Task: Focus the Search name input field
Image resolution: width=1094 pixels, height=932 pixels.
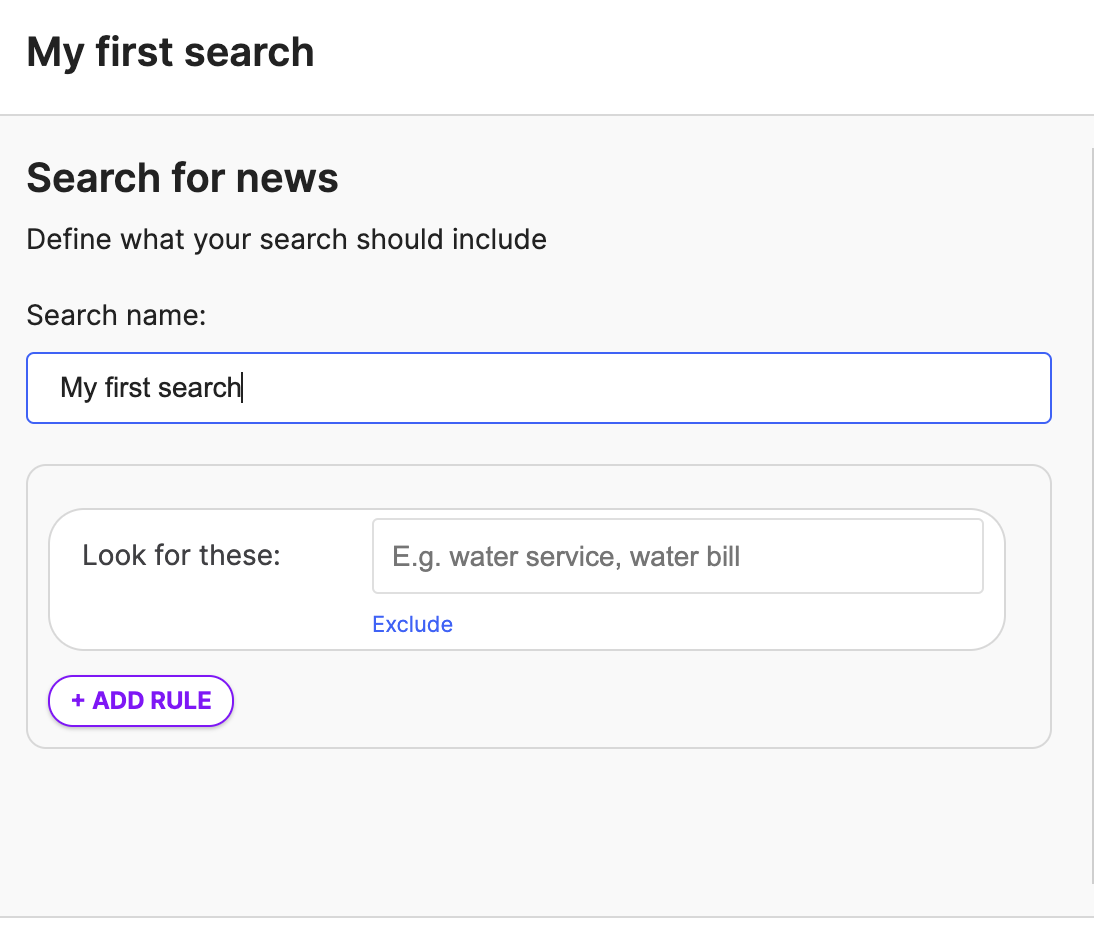Action: coord(539,388)
